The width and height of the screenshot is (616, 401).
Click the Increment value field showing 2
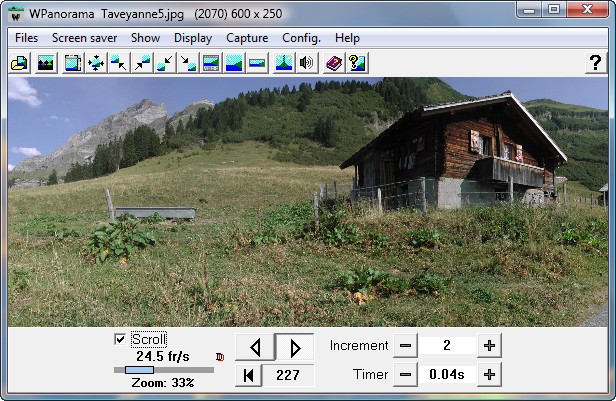[447, 346]
